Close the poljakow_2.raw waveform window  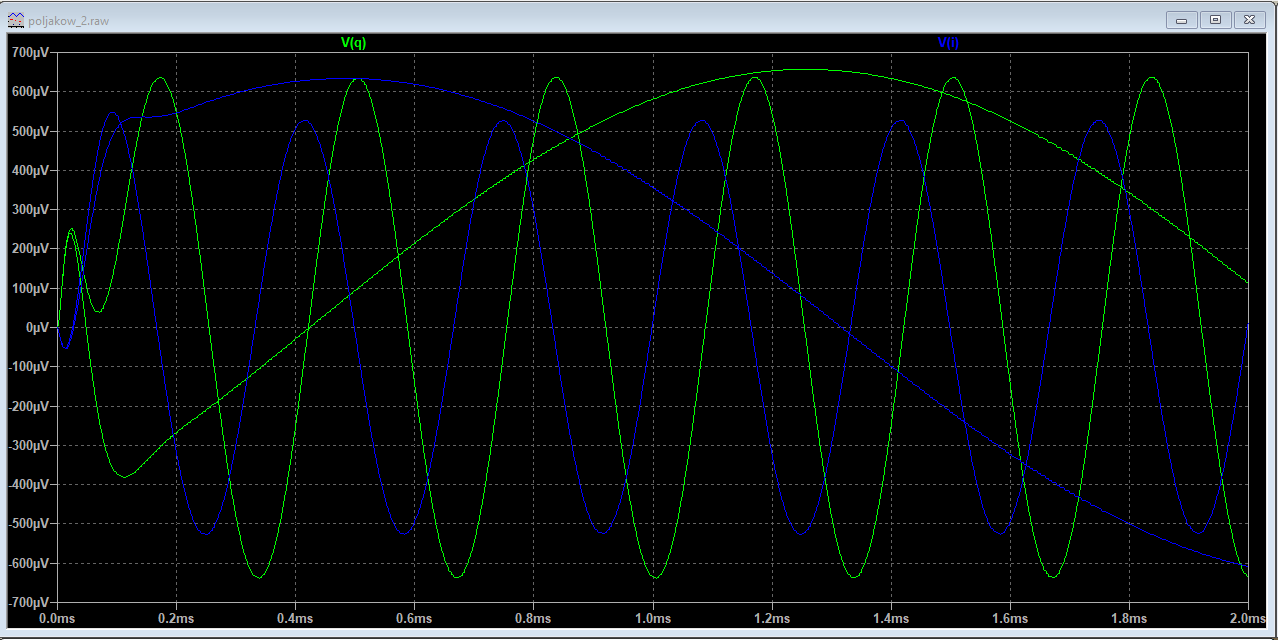point(1249,19)
